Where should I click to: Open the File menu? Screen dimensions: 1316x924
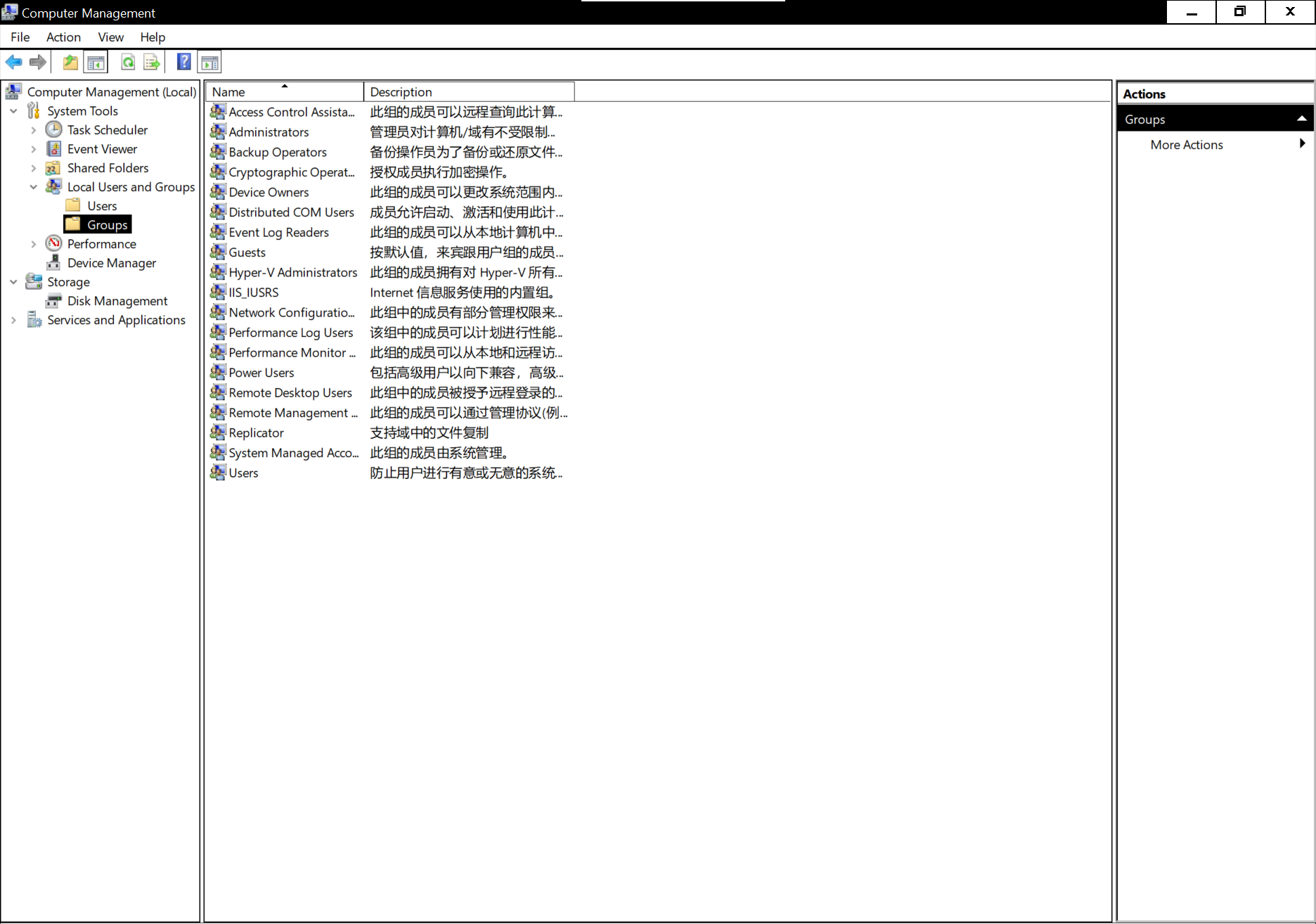click(20, 37)
